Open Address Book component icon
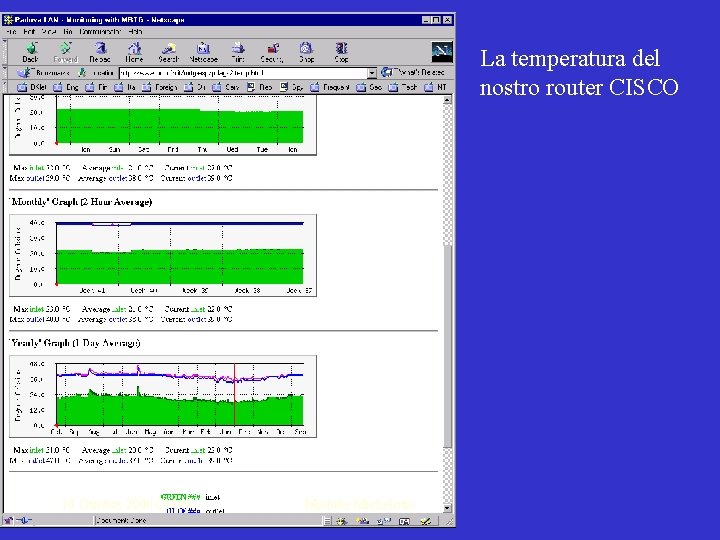 click(x=404, y=521)
